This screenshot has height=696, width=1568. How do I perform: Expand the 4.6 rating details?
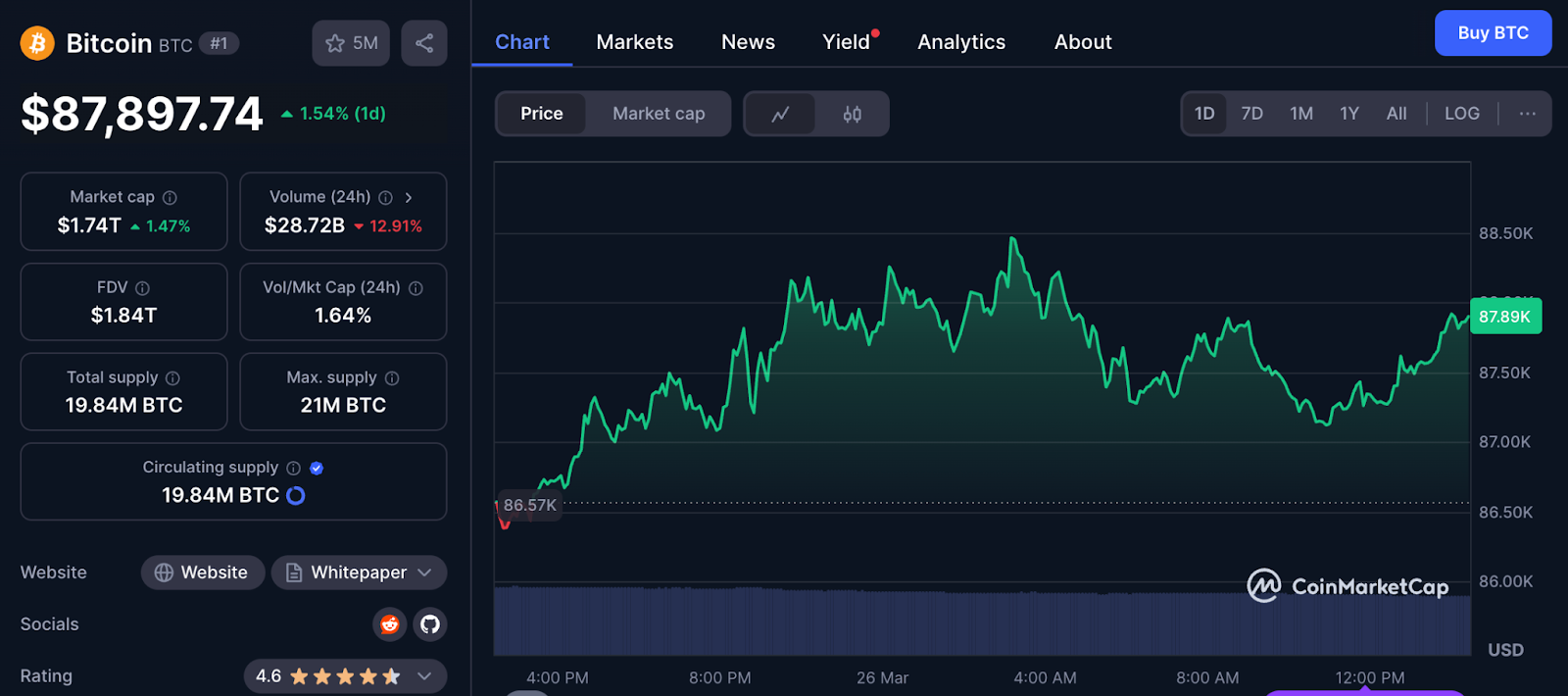[x=424, y=676]
